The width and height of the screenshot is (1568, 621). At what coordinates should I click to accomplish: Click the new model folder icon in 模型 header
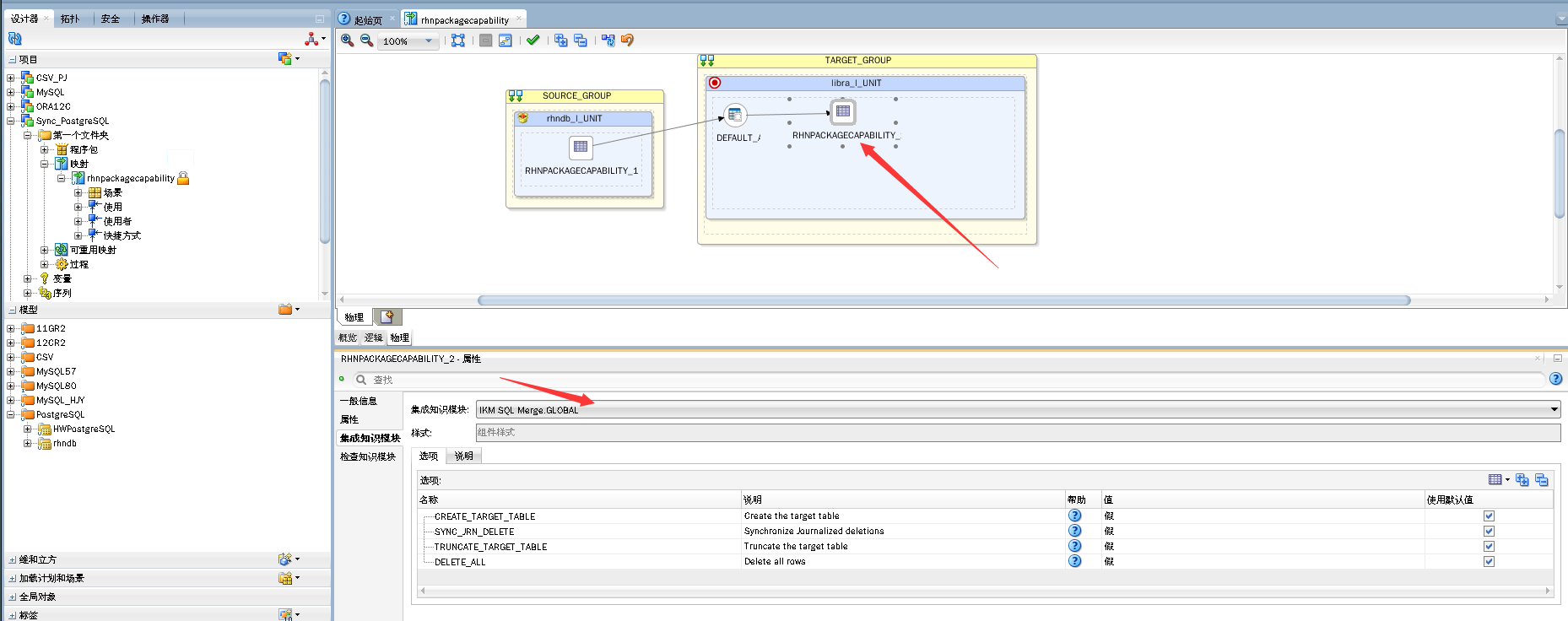pos(288,309)
